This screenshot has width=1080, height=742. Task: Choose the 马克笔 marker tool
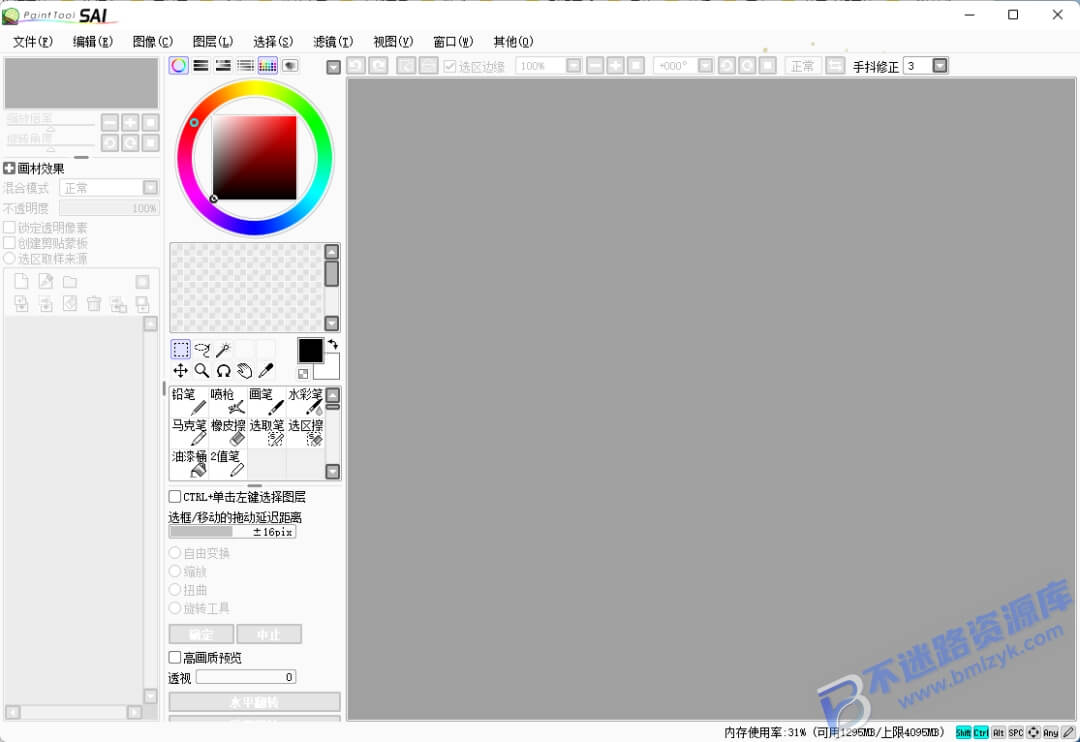[189, 432]
